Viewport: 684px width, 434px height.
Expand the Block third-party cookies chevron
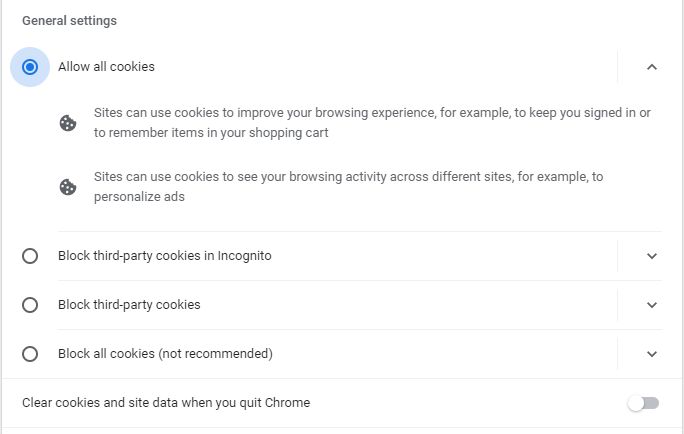click(x=652, y=305)
